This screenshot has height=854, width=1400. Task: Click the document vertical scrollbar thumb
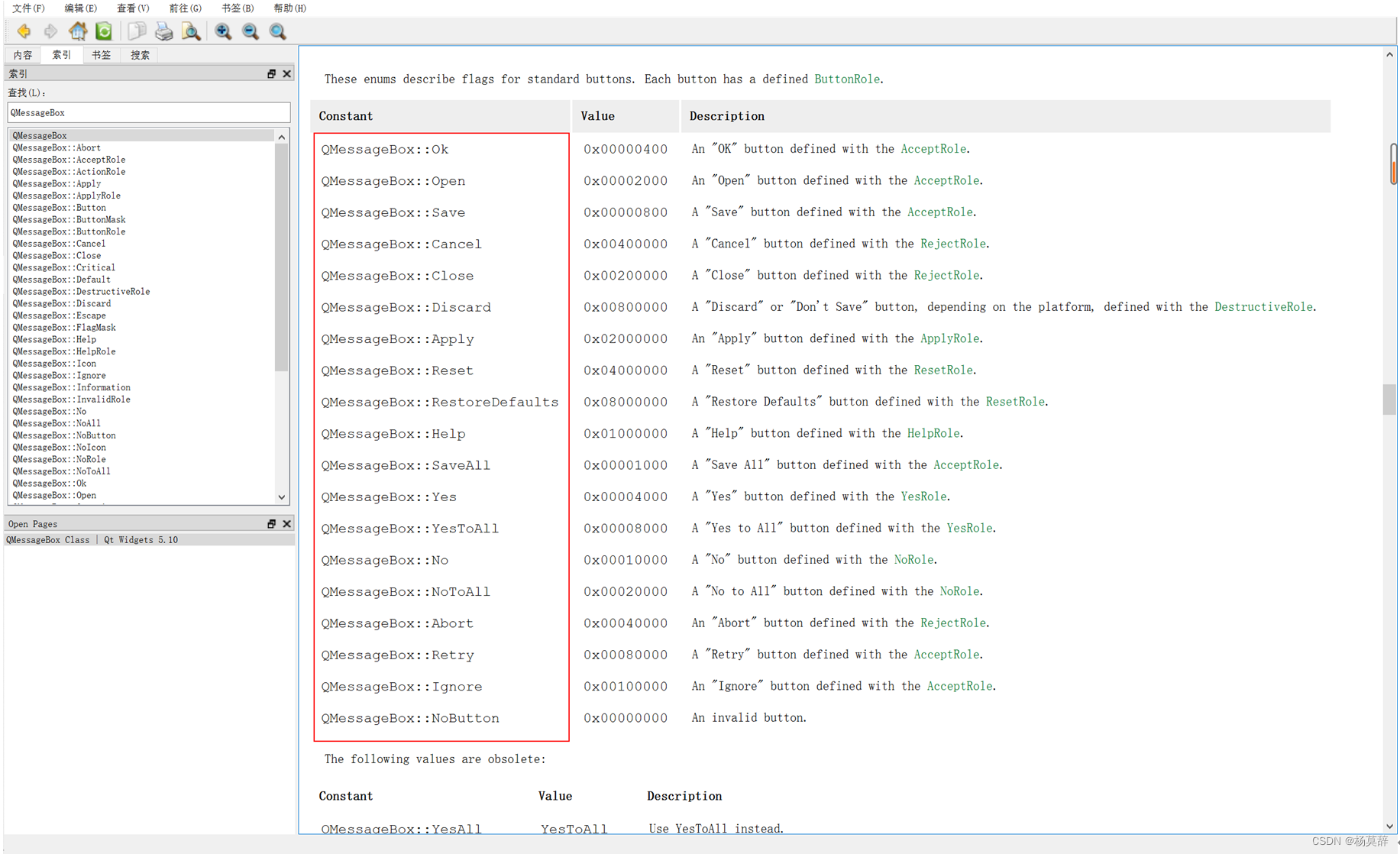[x=1389, y=400]
